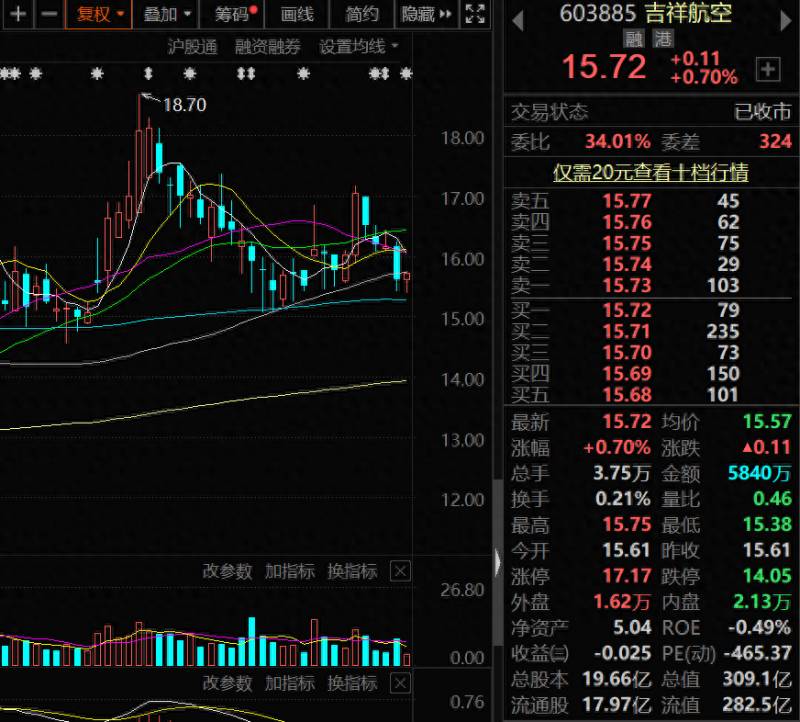Close the volume indicator panel
This screenshot has width=800, height=722.
(x=400, y=571)
